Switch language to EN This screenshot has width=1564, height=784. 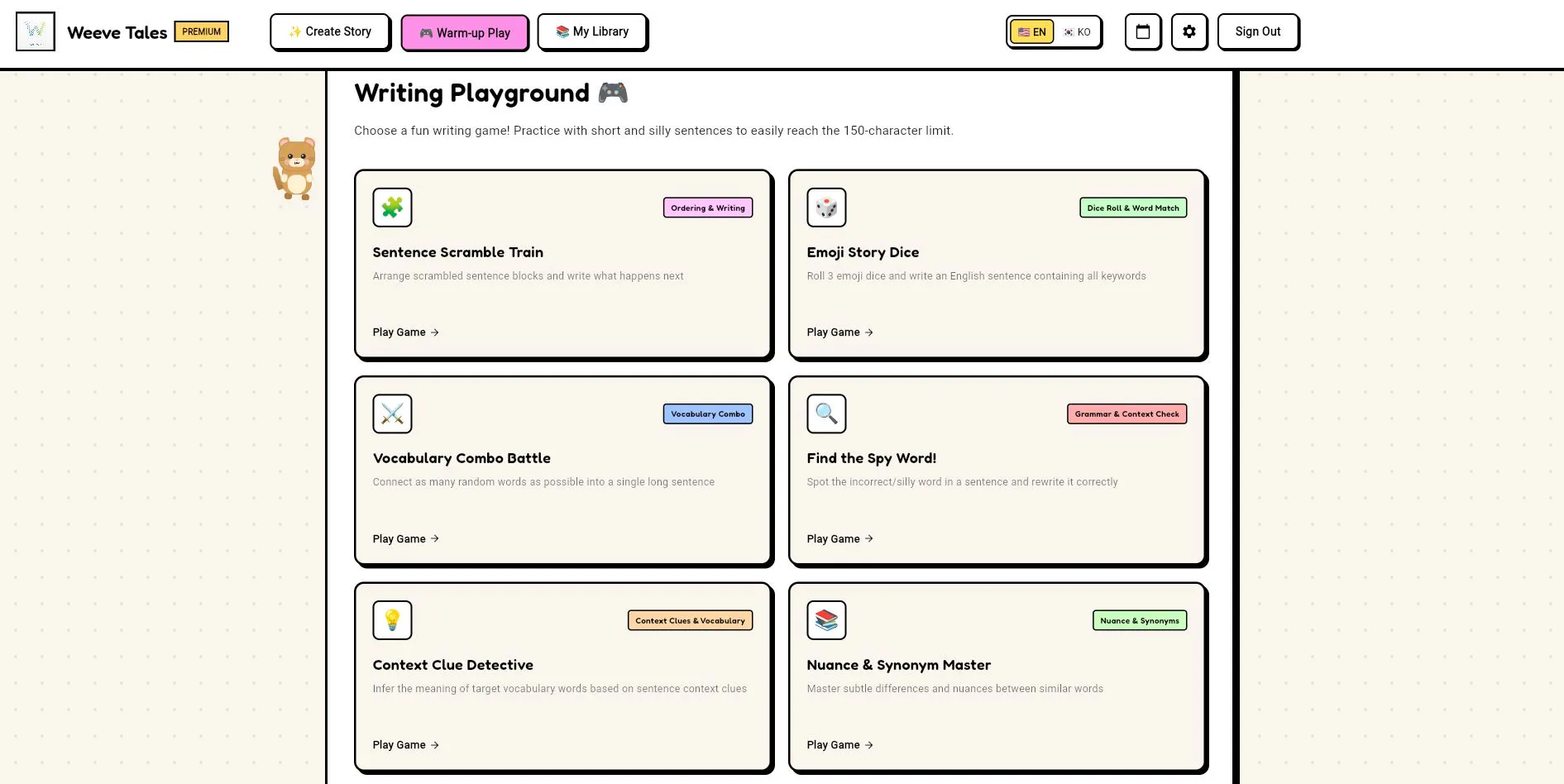tap(1031, 32)
